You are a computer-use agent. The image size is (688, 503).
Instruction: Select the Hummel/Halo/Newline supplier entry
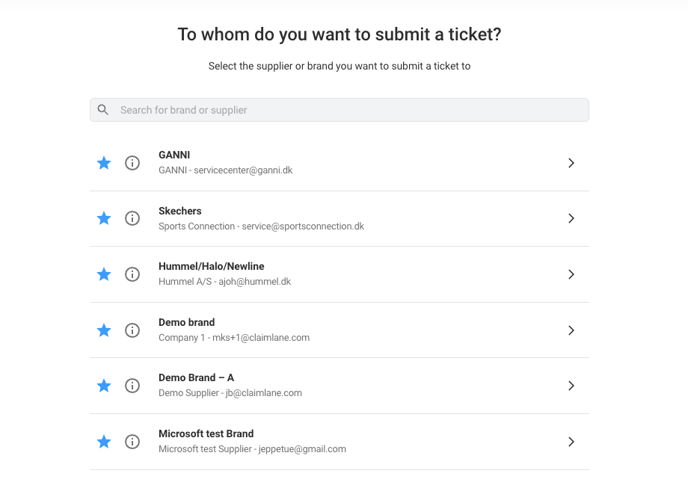[339, 274]
